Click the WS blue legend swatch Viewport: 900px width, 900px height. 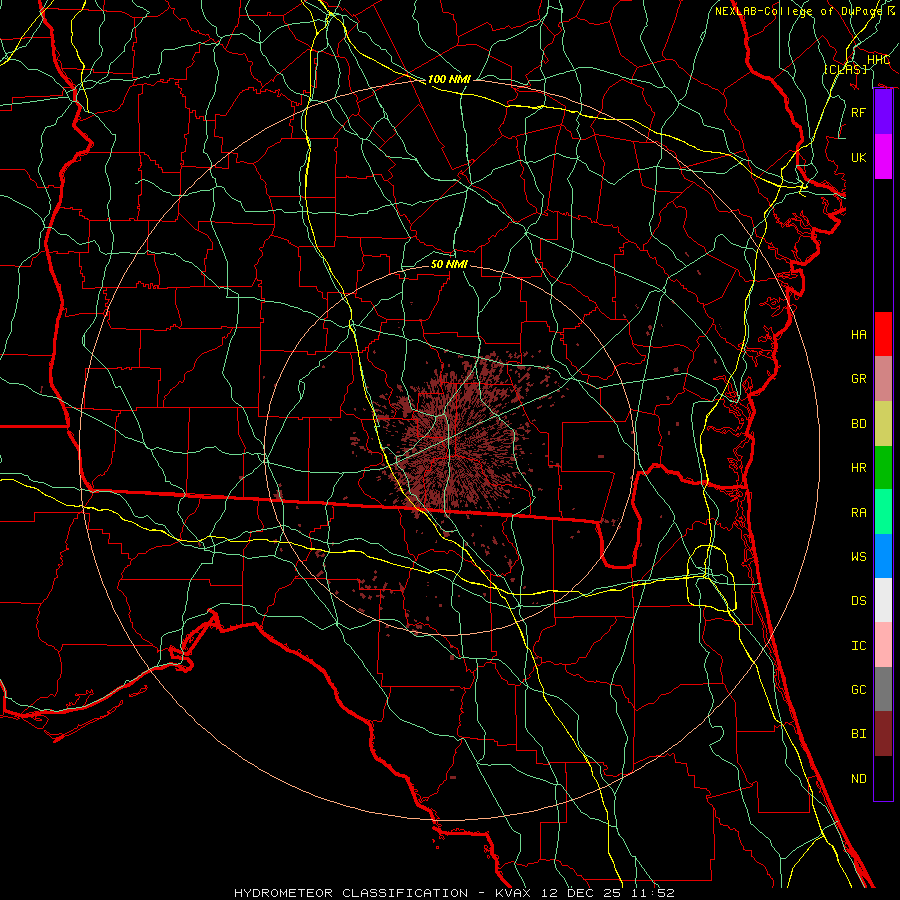point(883,556)
